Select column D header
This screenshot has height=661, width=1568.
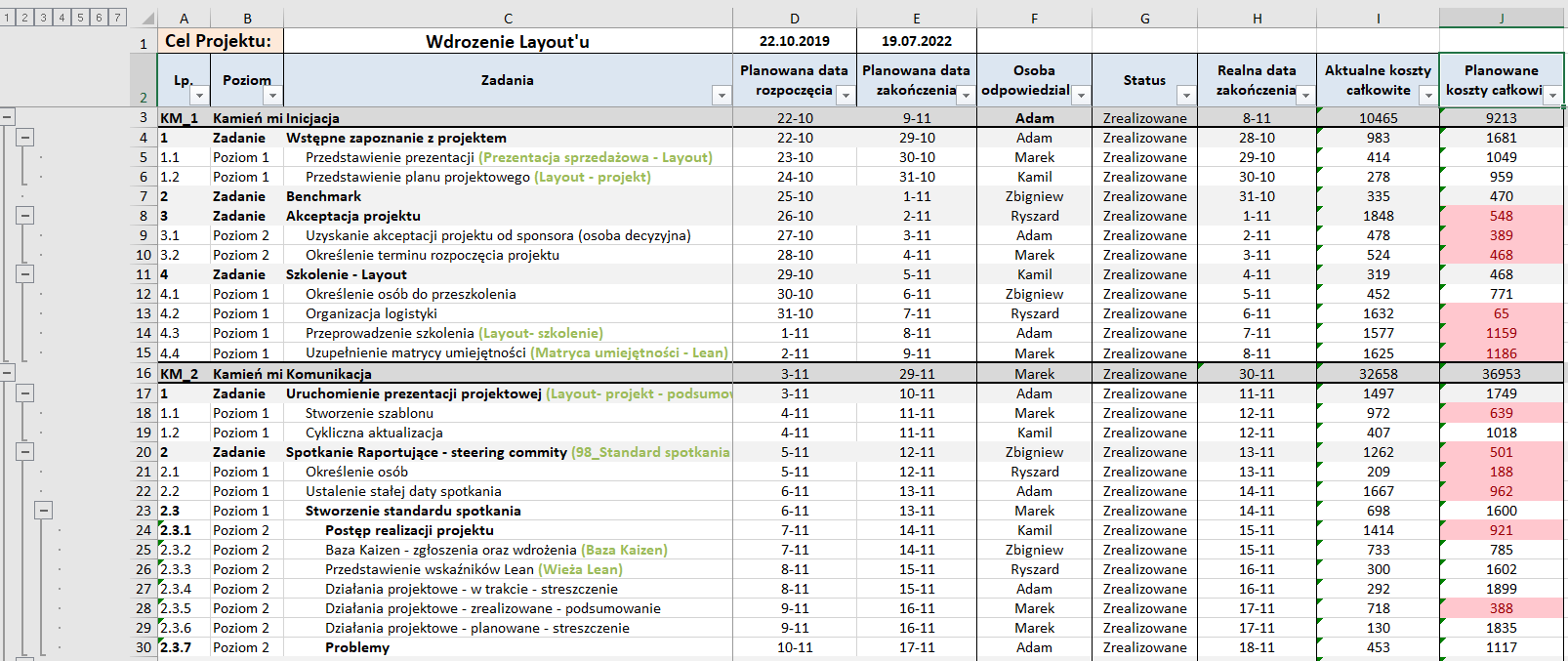coord(794,19)
